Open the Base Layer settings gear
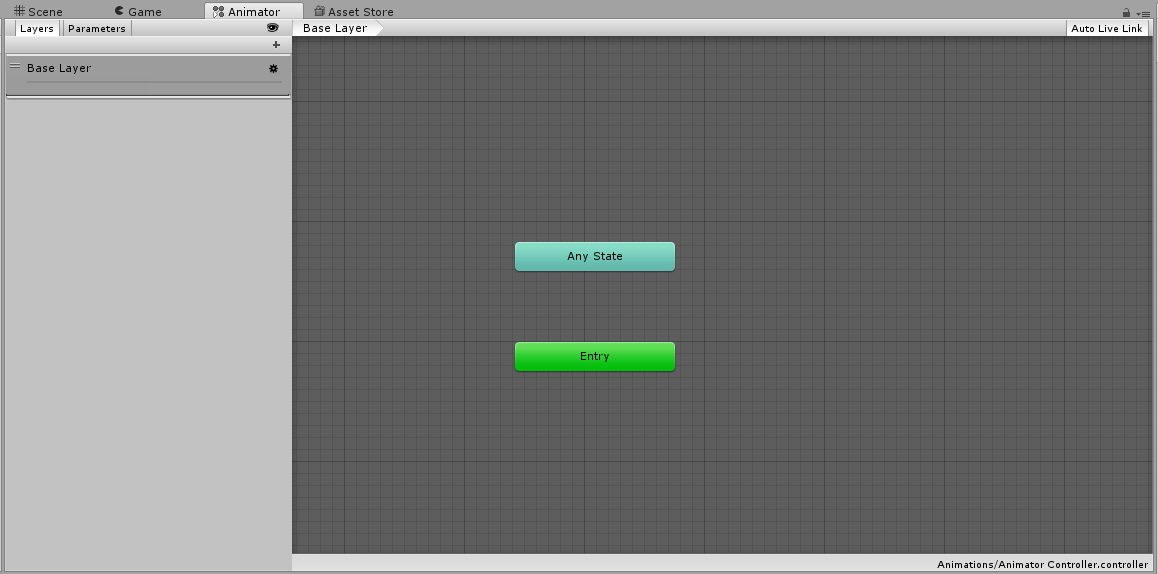The image size is (1158, 574). 273,69
